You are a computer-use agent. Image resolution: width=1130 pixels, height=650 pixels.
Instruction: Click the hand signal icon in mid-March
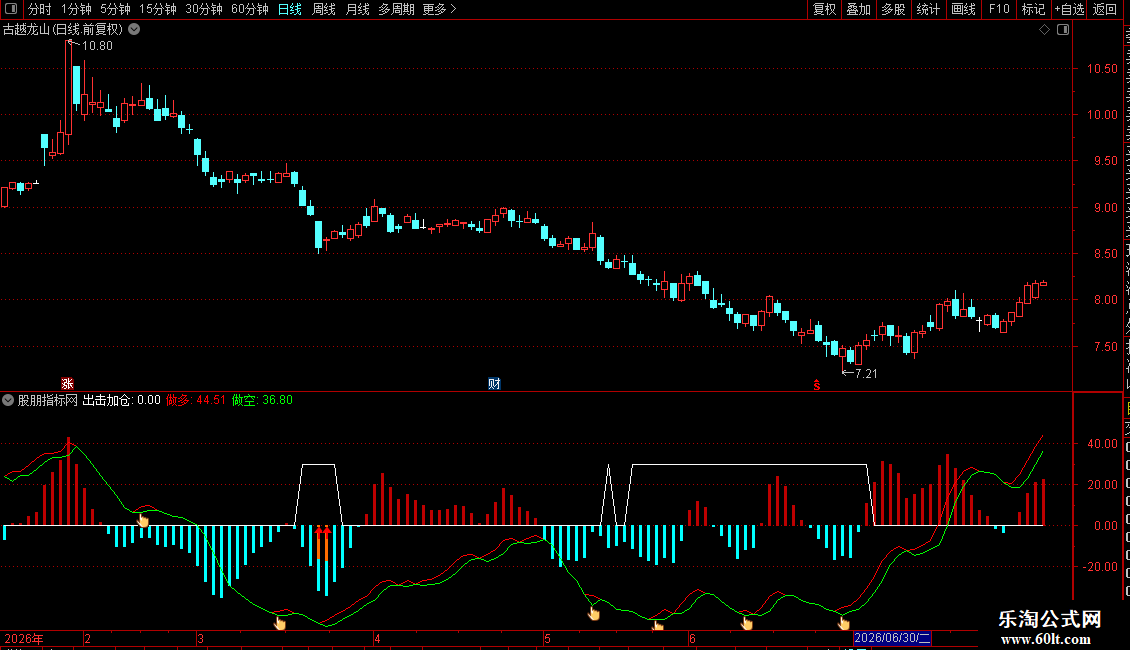point(280,623)
